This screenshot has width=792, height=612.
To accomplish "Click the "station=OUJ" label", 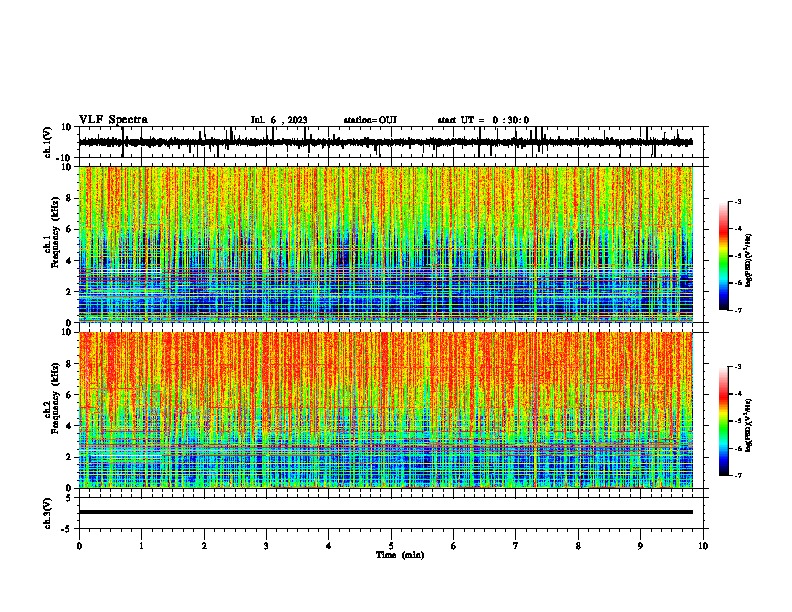I will (370, 120).
